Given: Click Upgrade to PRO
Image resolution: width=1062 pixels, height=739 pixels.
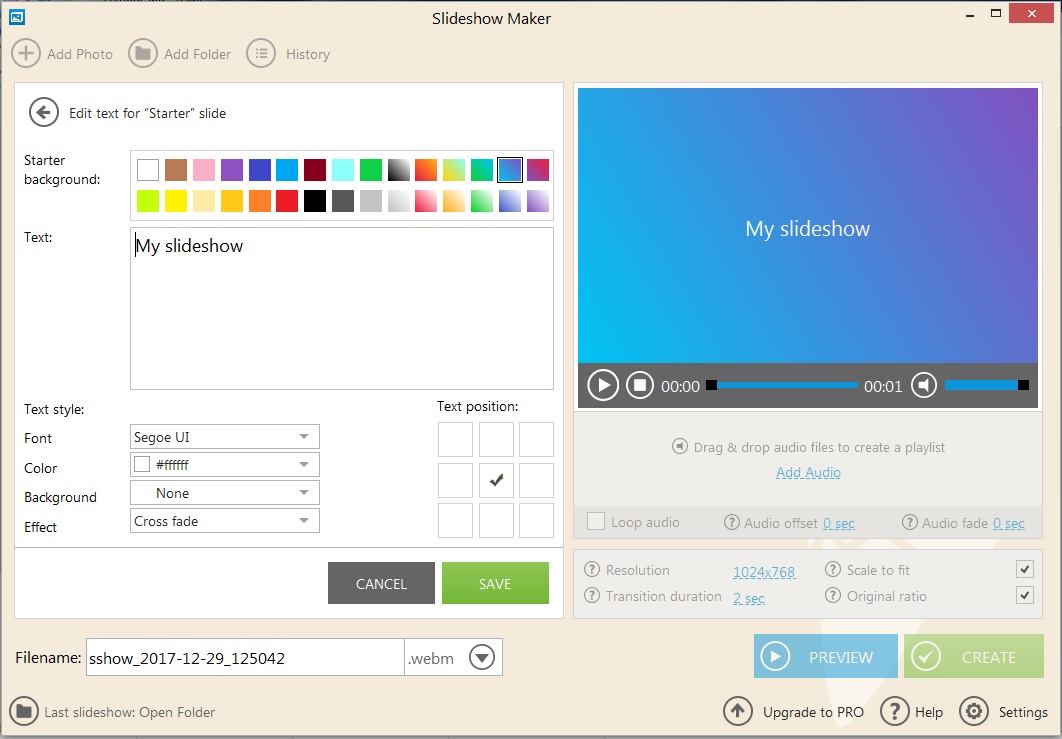Looking at the screenshot, I should pyautogui.click(x=738, y=711).
